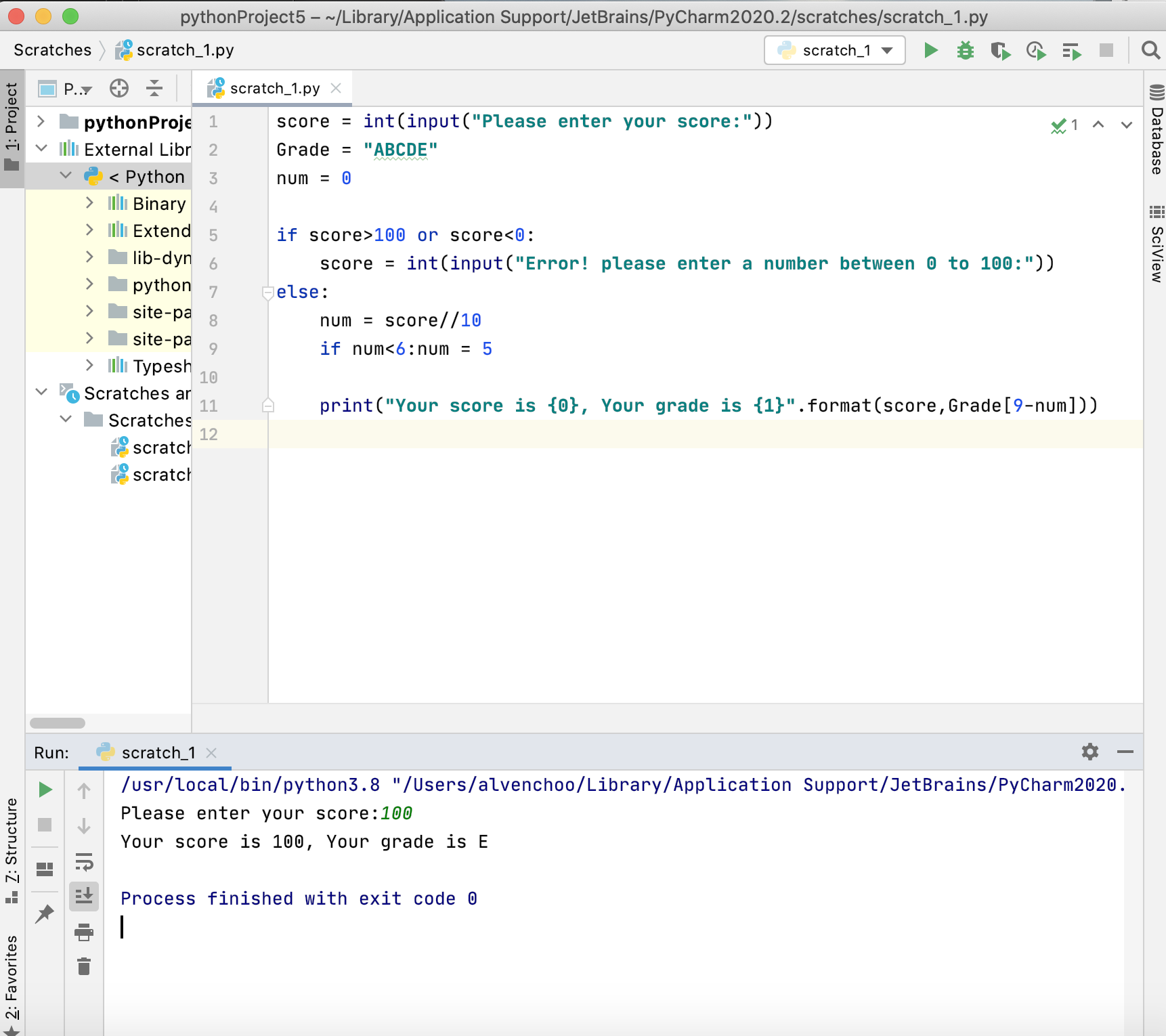Collapse all in the project tree
This screenshot has height=1036, width=1166.
coord(154,88)
